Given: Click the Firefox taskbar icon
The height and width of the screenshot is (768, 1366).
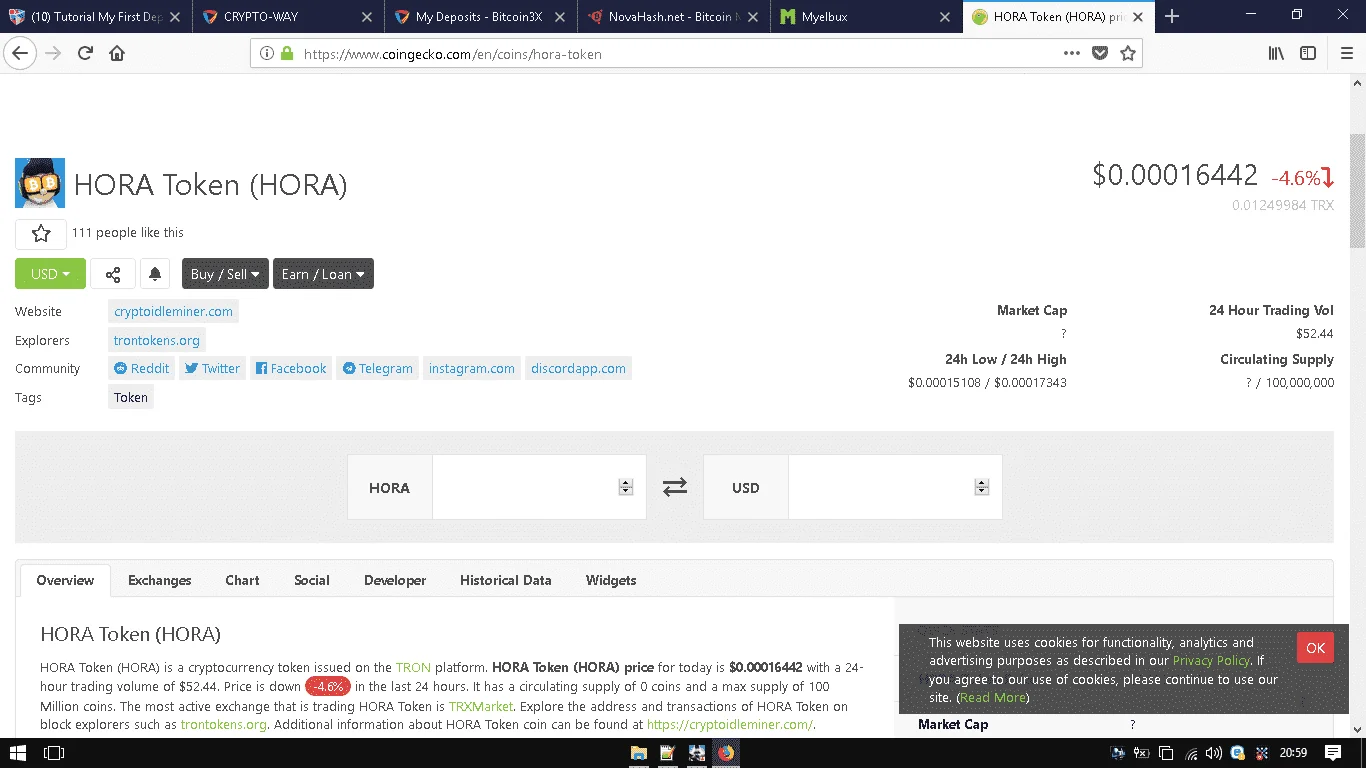Looking at the screenshot, I should [x=725, y=753].
